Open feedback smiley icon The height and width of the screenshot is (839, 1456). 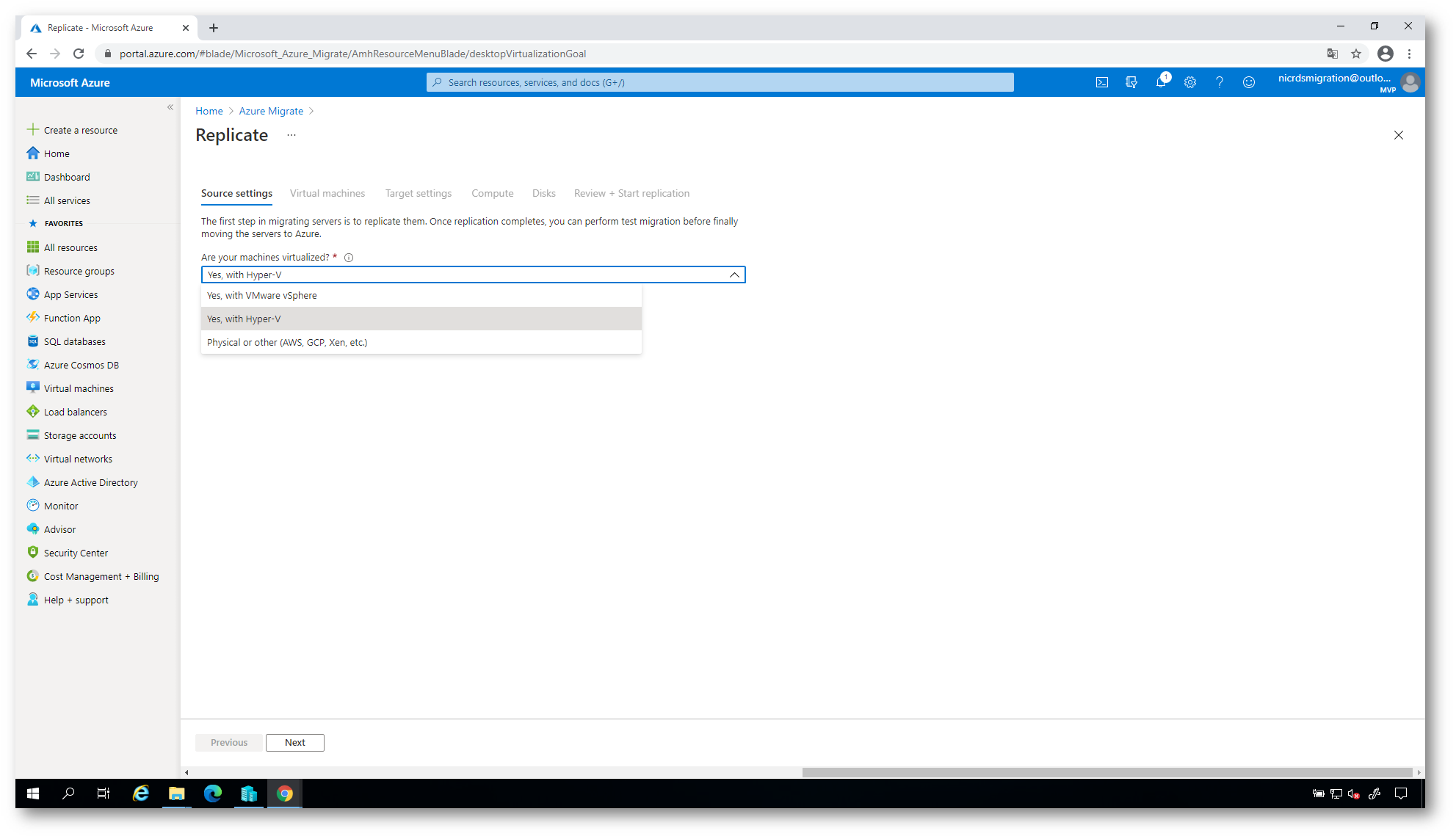(x=1249, y=83)
